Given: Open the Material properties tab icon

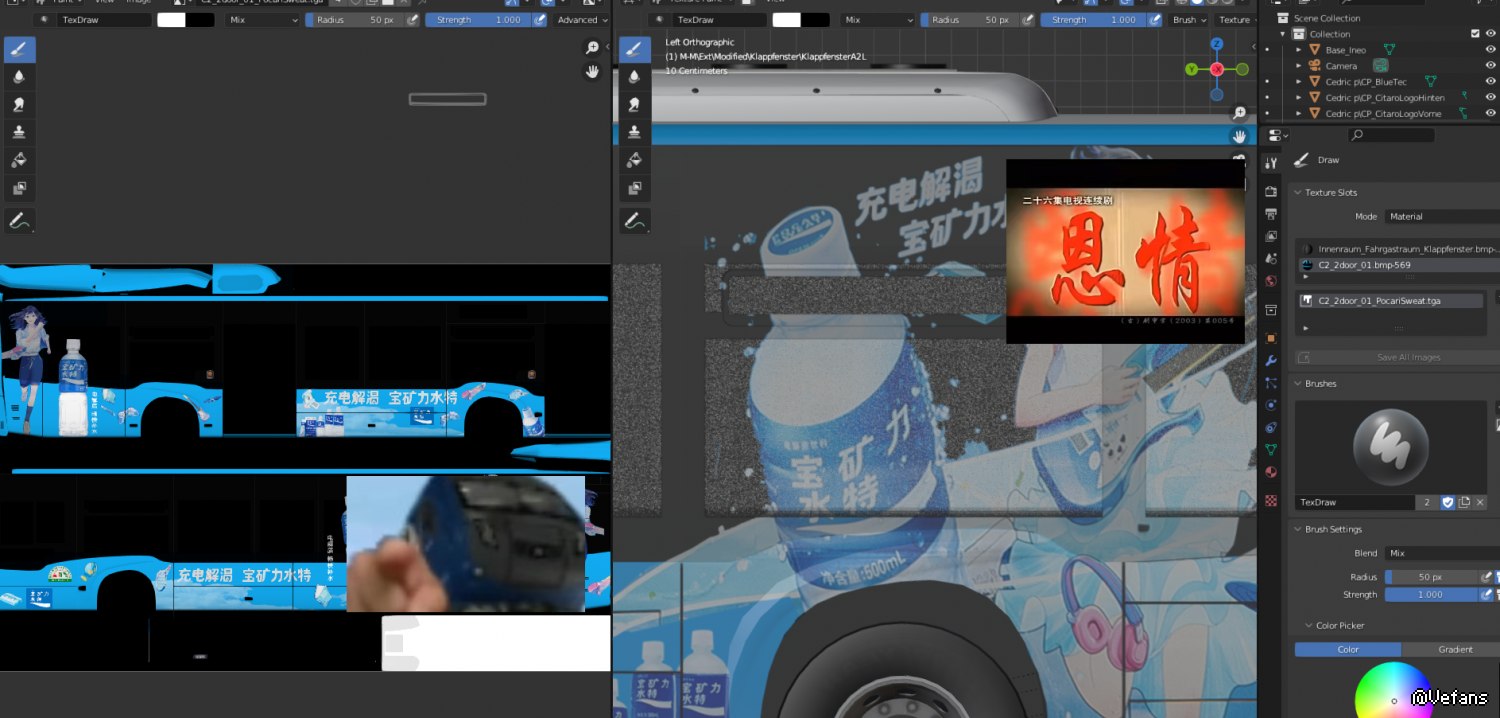Looking at the screenshot, I should tap(1271, 472).
